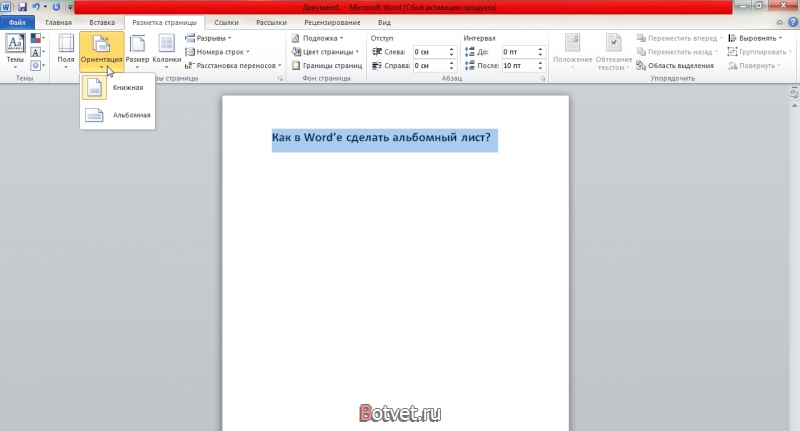Click the Ориентация orientation button
Viewport: 800px width, 431px height.
point(102,51)
